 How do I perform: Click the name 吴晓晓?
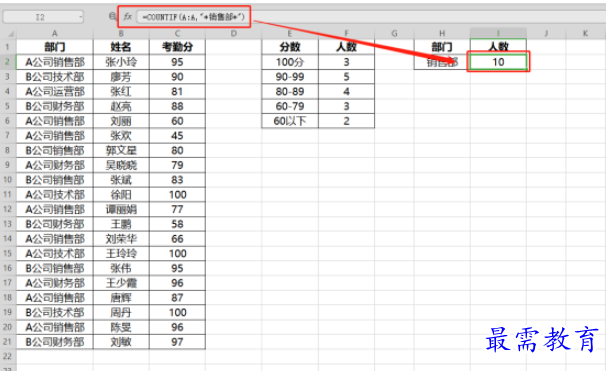pyautogui.click(x=121, y=165)
